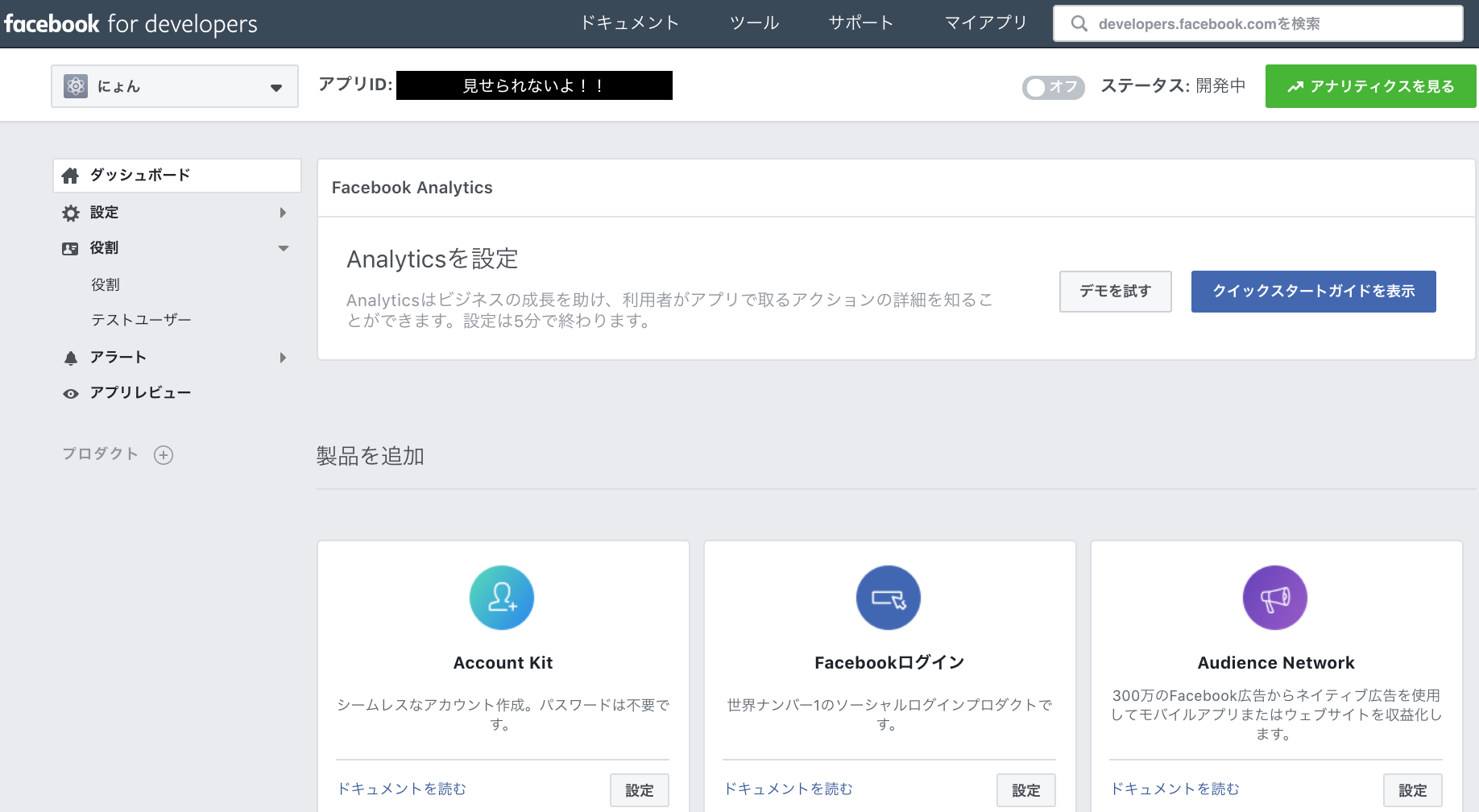The image size is (1479, 812).
Task: Click the facebook for developers logo
Action: (130, 23)
